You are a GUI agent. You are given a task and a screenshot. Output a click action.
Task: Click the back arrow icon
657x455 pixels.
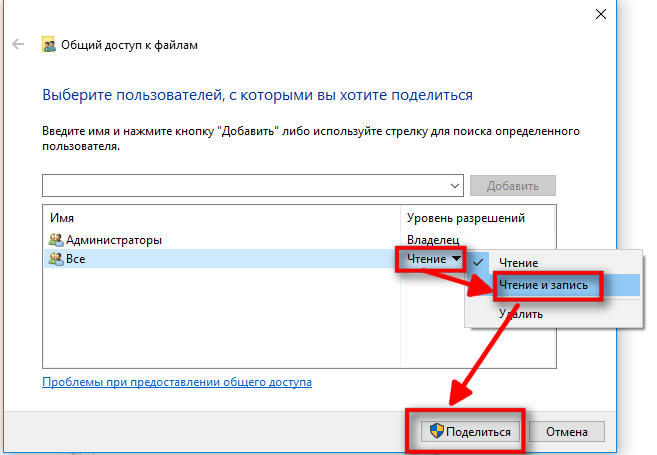tap(18, 44)
